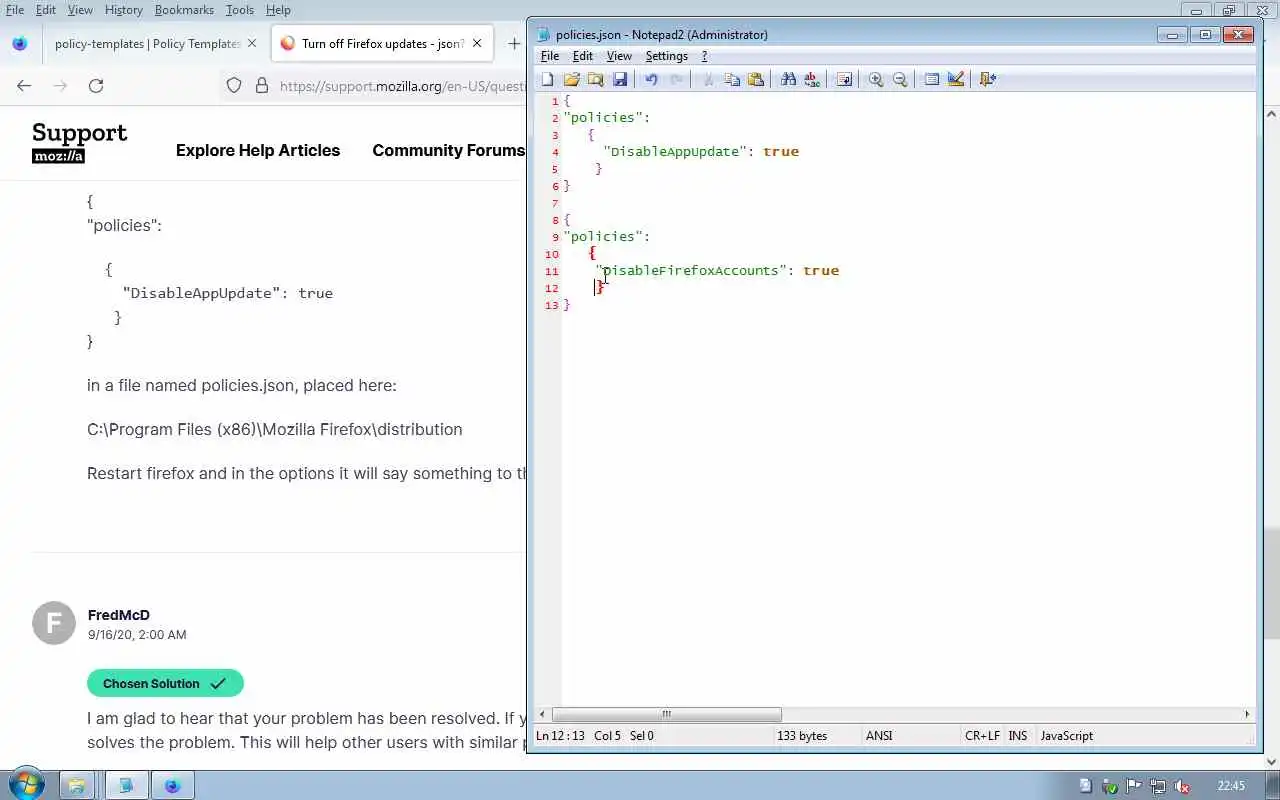Focus the Firefox URL address bar
The image size is (1280, 800).
coord(400,86)
